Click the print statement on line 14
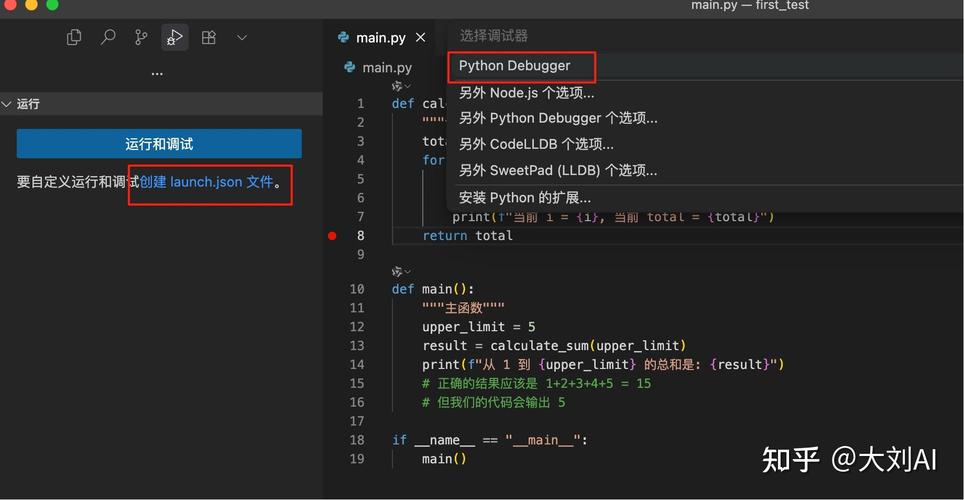The image size is (964, 500). pos(603,365)
